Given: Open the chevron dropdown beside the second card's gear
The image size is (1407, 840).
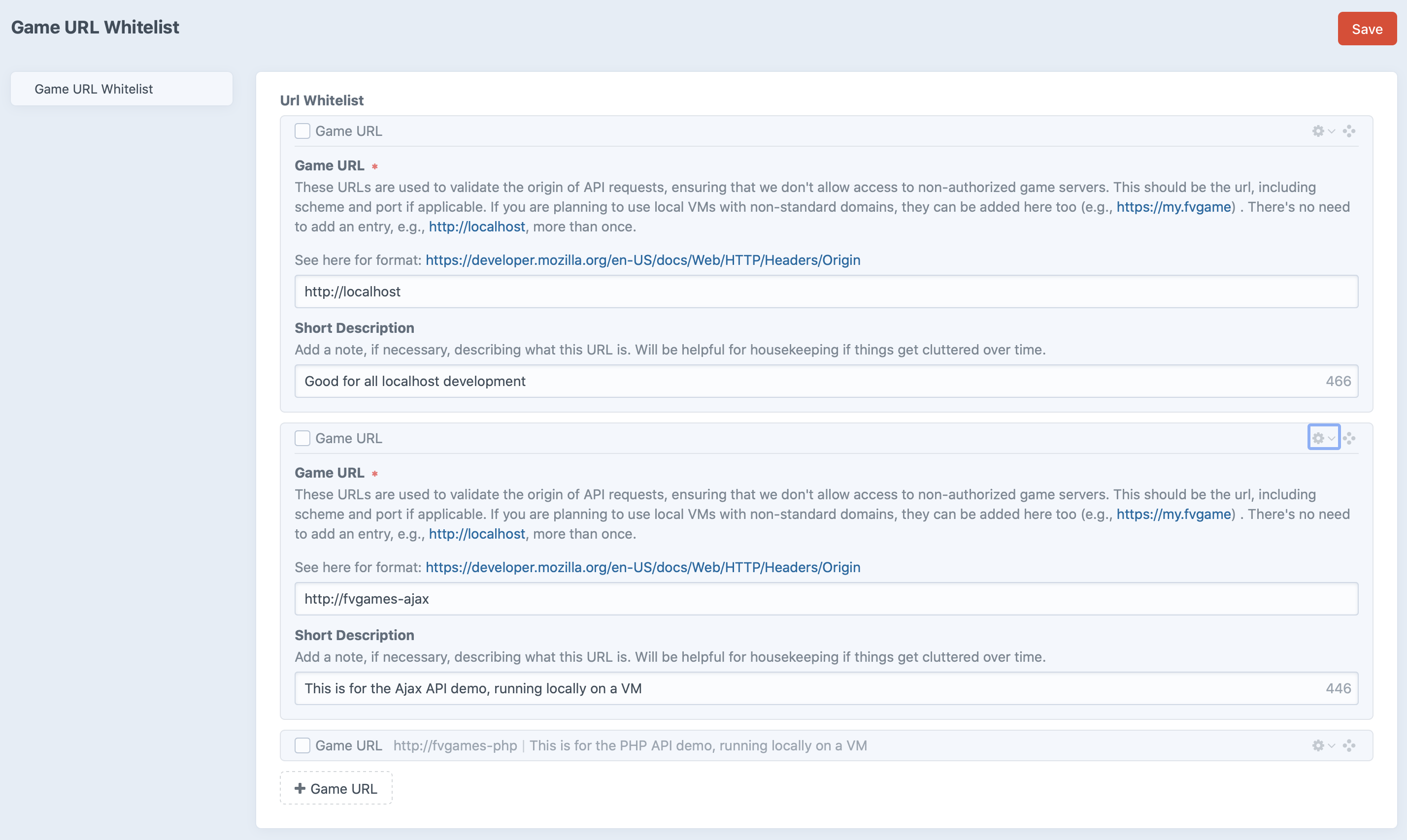Looking at the screenshot, I should (1330, 438).
